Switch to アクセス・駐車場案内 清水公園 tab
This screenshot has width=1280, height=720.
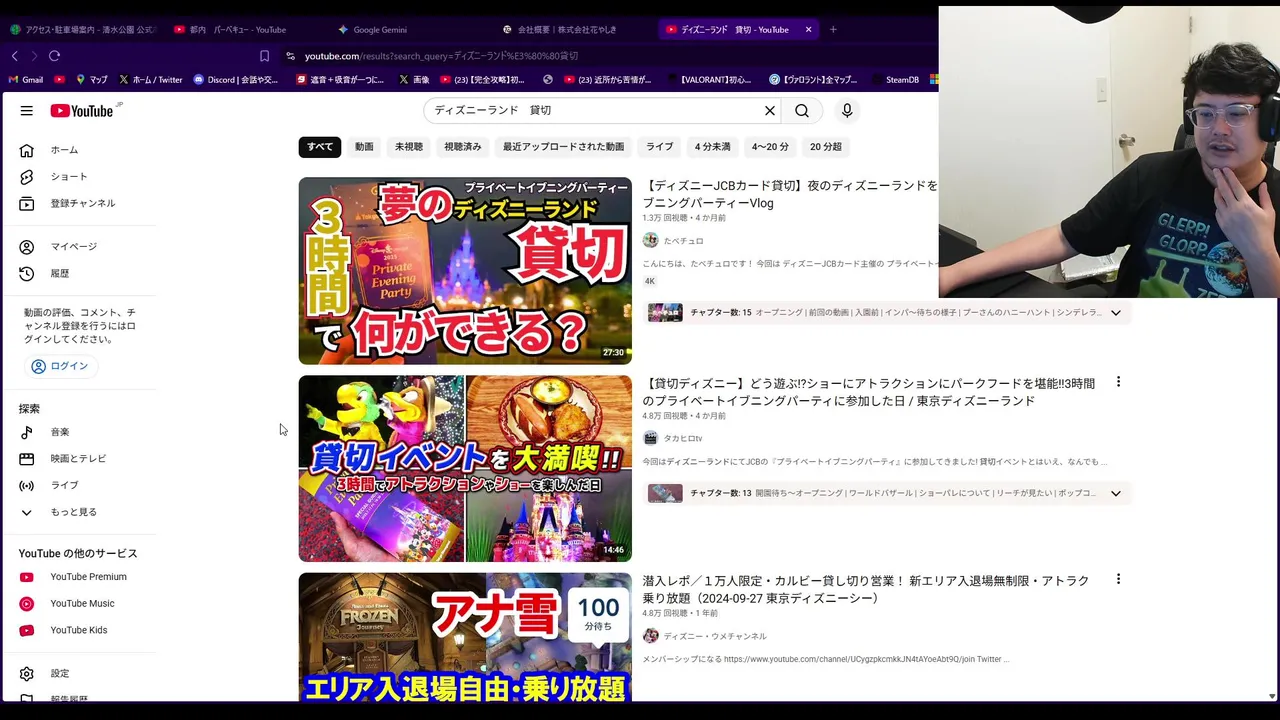[x=82, y=29]
